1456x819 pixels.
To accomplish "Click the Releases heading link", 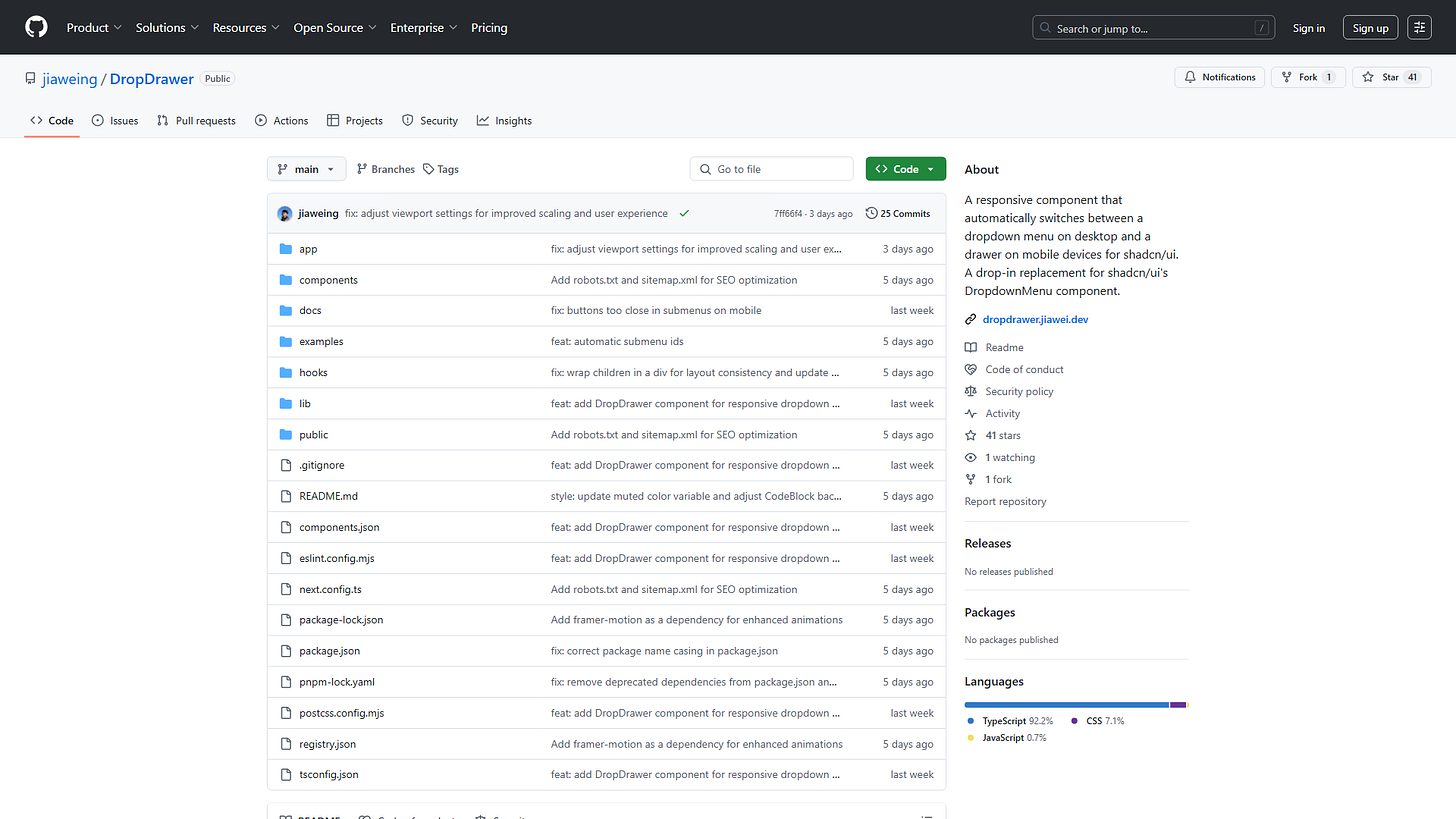I will coord(988,543).
